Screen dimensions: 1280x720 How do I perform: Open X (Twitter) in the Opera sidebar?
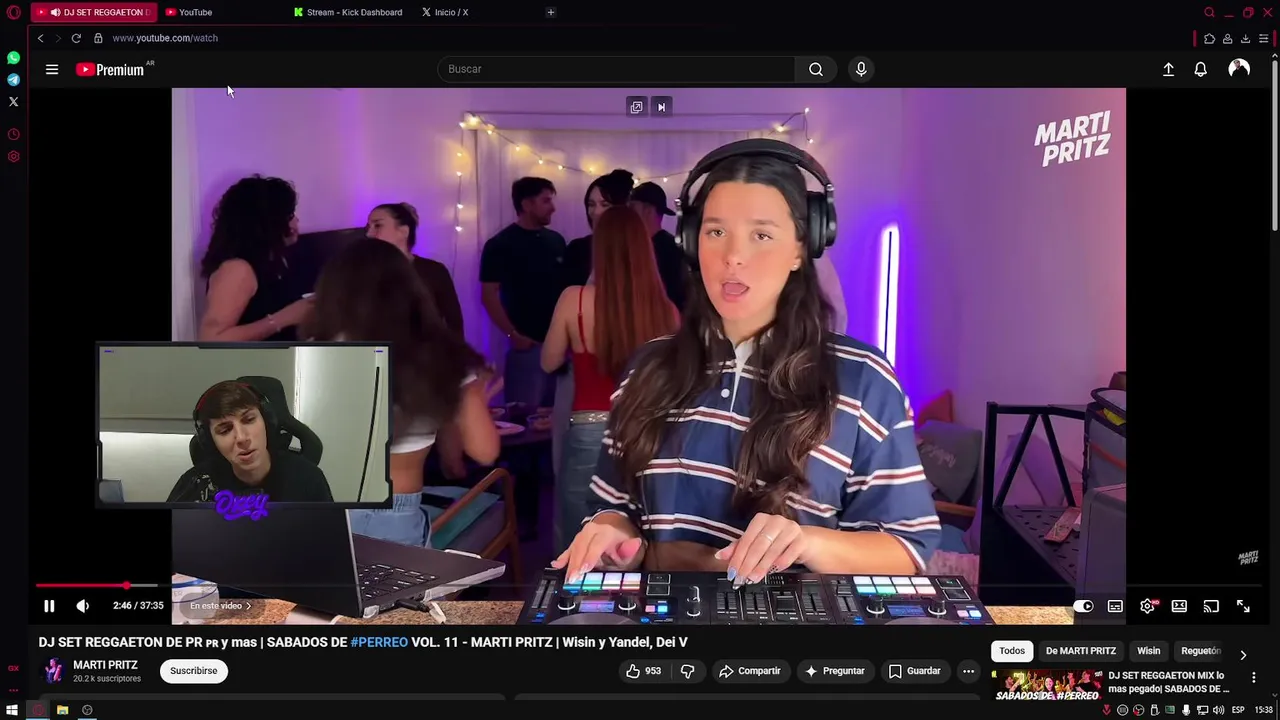[13, 102]
